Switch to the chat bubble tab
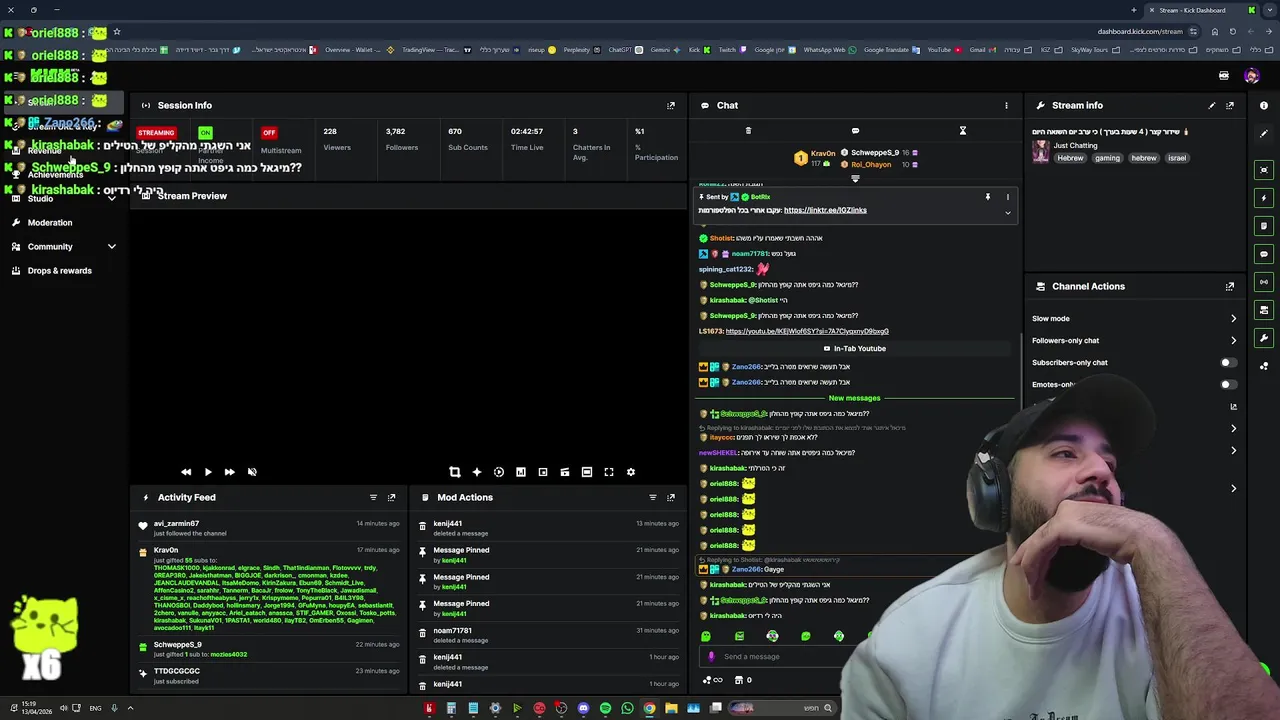Viewport: 1280px width, 720px height. (x=855, y=130)
